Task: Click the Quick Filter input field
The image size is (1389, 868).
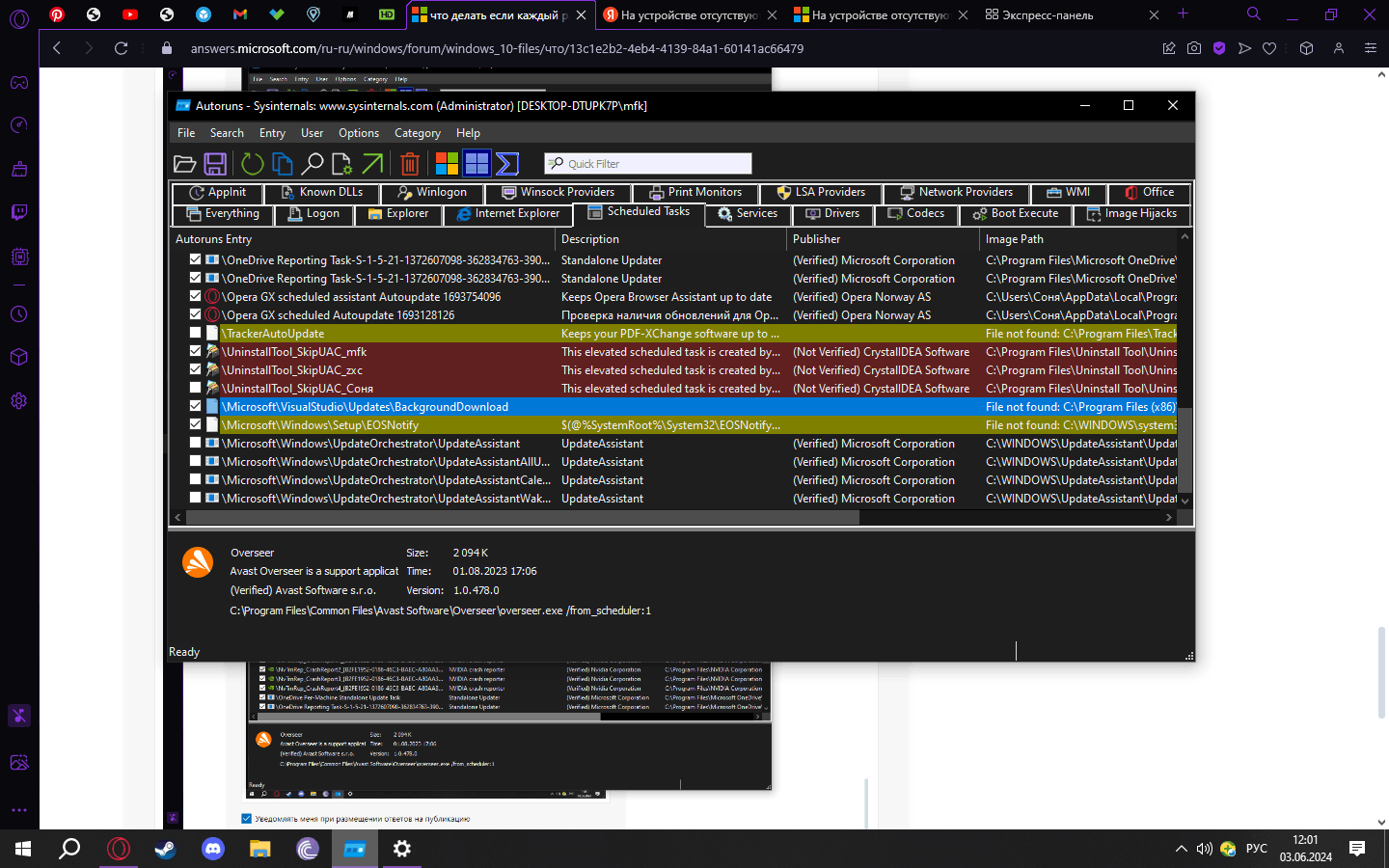Action: [x=648, y=164]
